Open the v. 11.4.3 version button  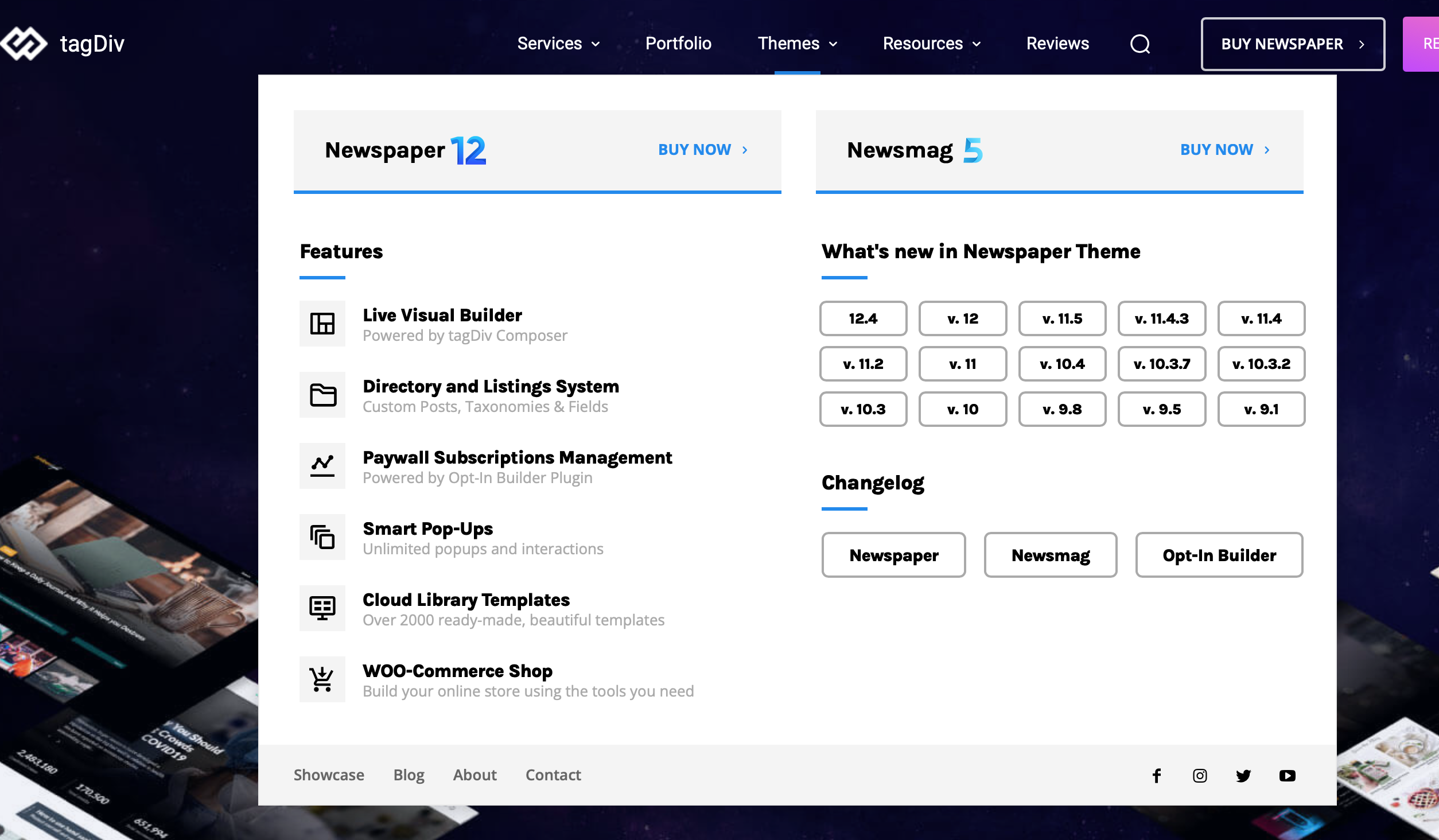coord(1162,318)
